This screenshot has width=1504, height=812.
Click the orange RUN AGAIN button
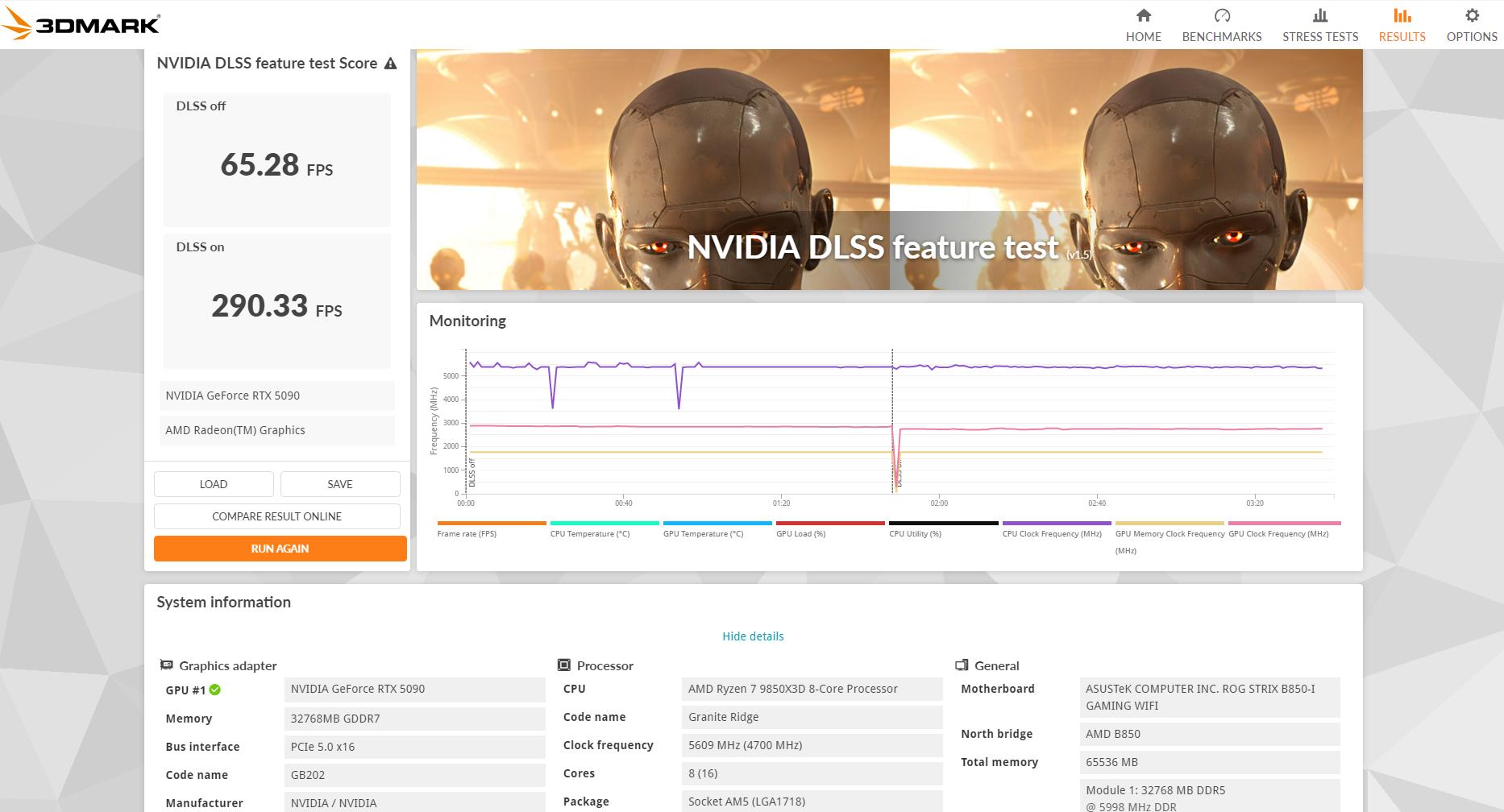[x=280, y=549]
